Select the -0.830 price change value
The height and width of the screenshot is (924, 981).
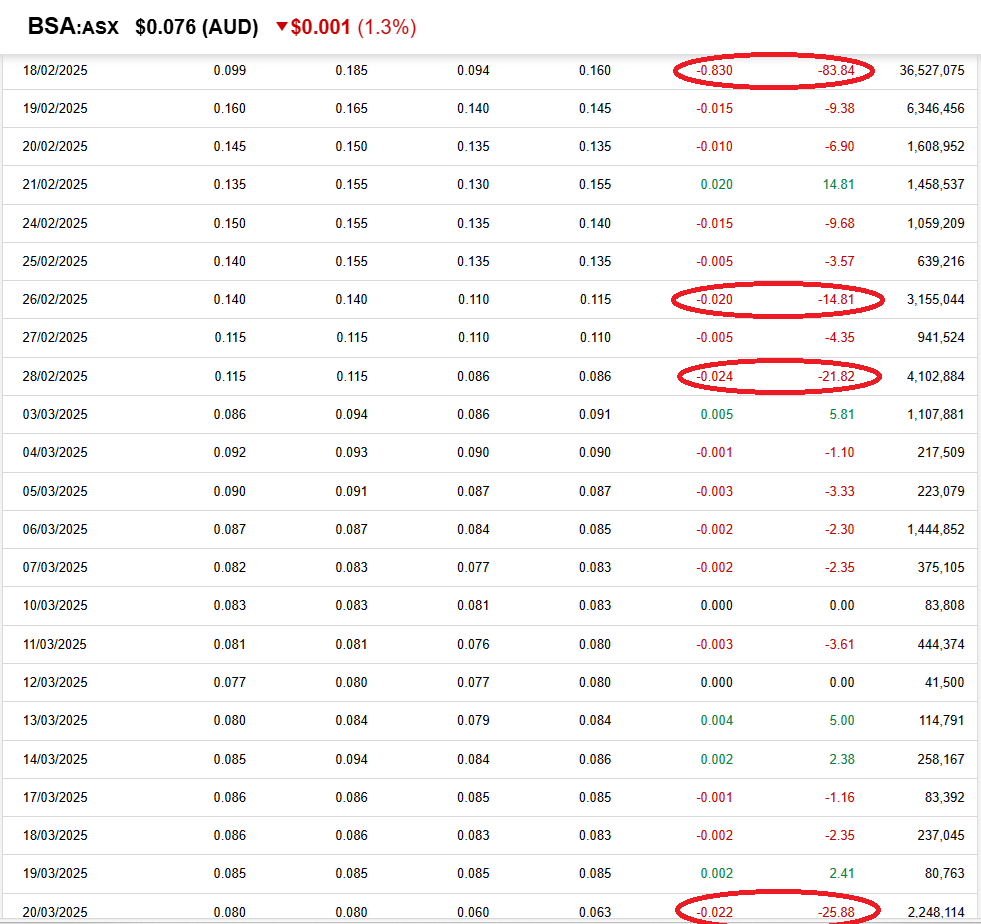[x=714, y=70]
